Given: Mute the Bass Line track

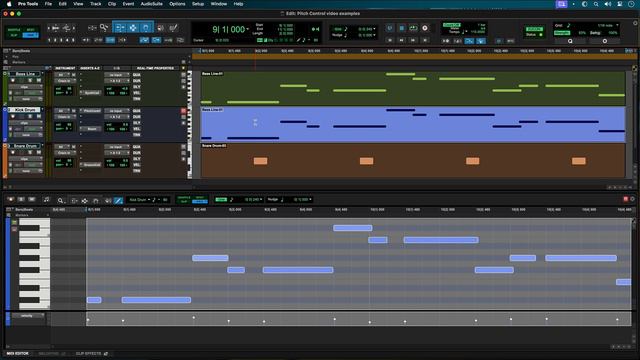Looking at the screenshot, I should 39,80.
